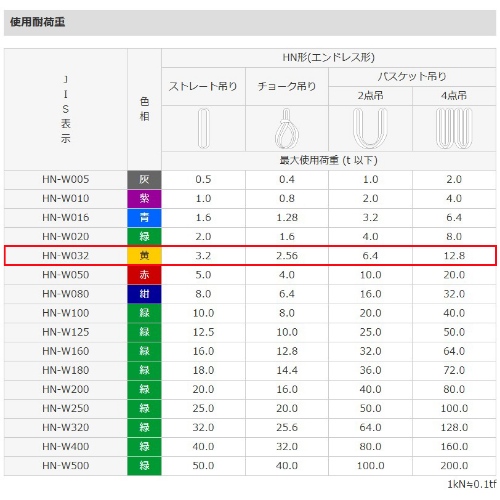This screenshot has height=500, width=500.
Task: Click the green 緑 swatch in HN-W500 row
Action: coord(144,466)
